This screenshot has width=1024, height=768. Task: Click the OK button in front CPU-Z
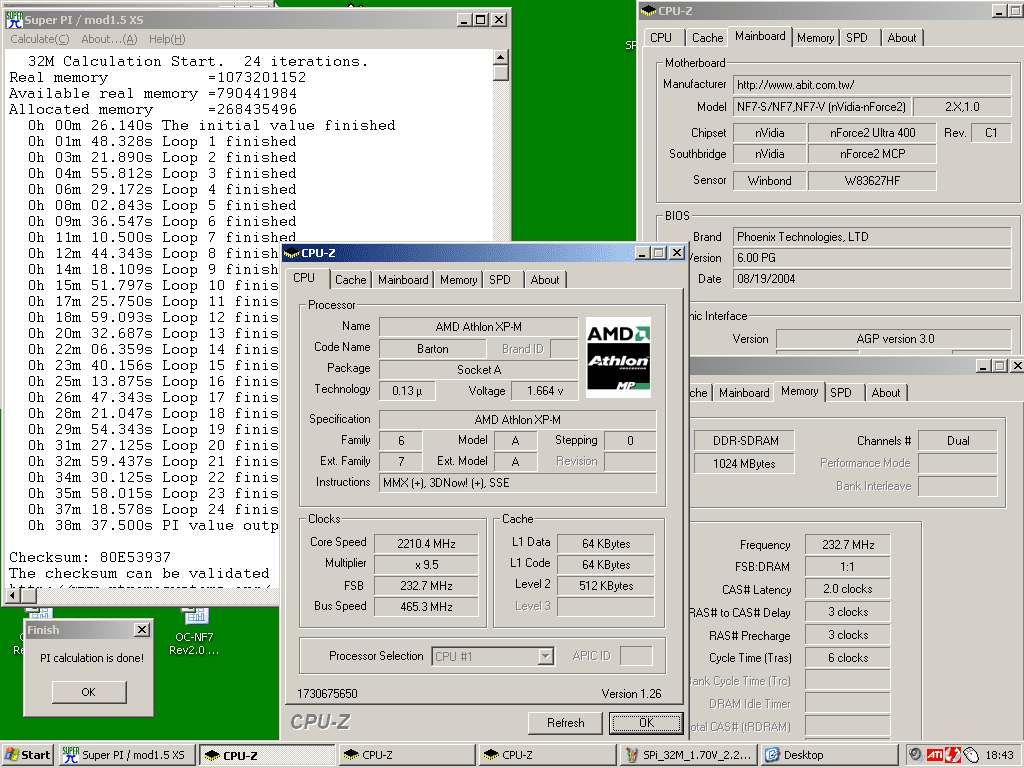647,723
